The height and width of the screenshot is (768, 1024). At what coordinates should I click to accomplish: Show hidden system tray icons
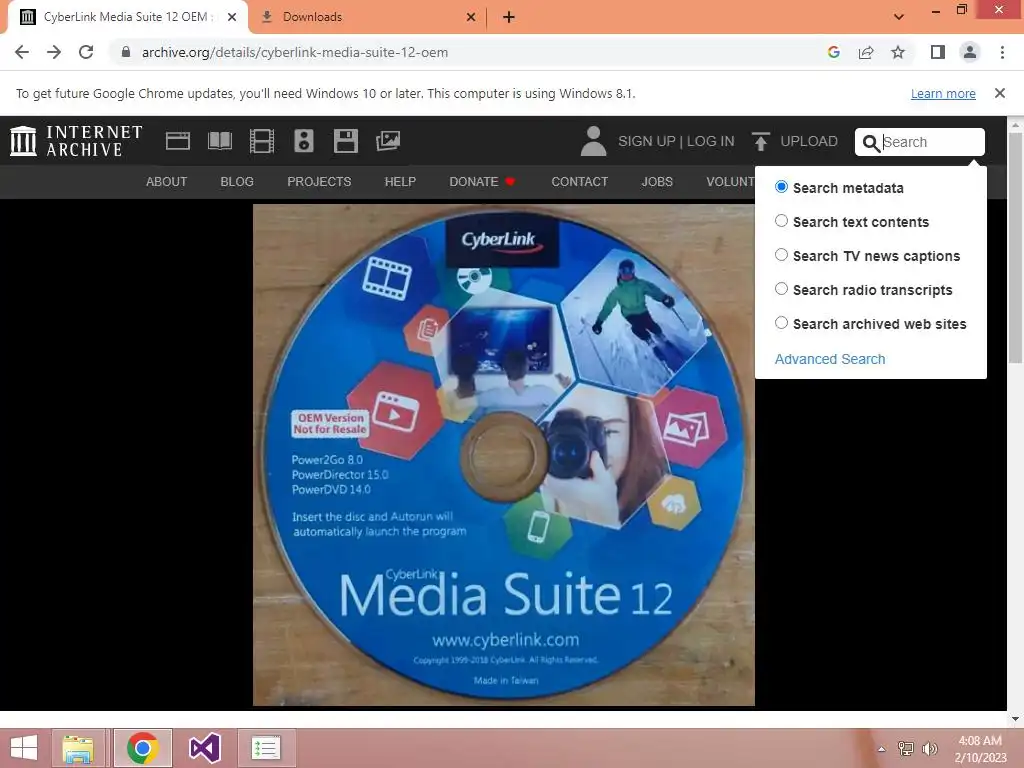point(881,749)
